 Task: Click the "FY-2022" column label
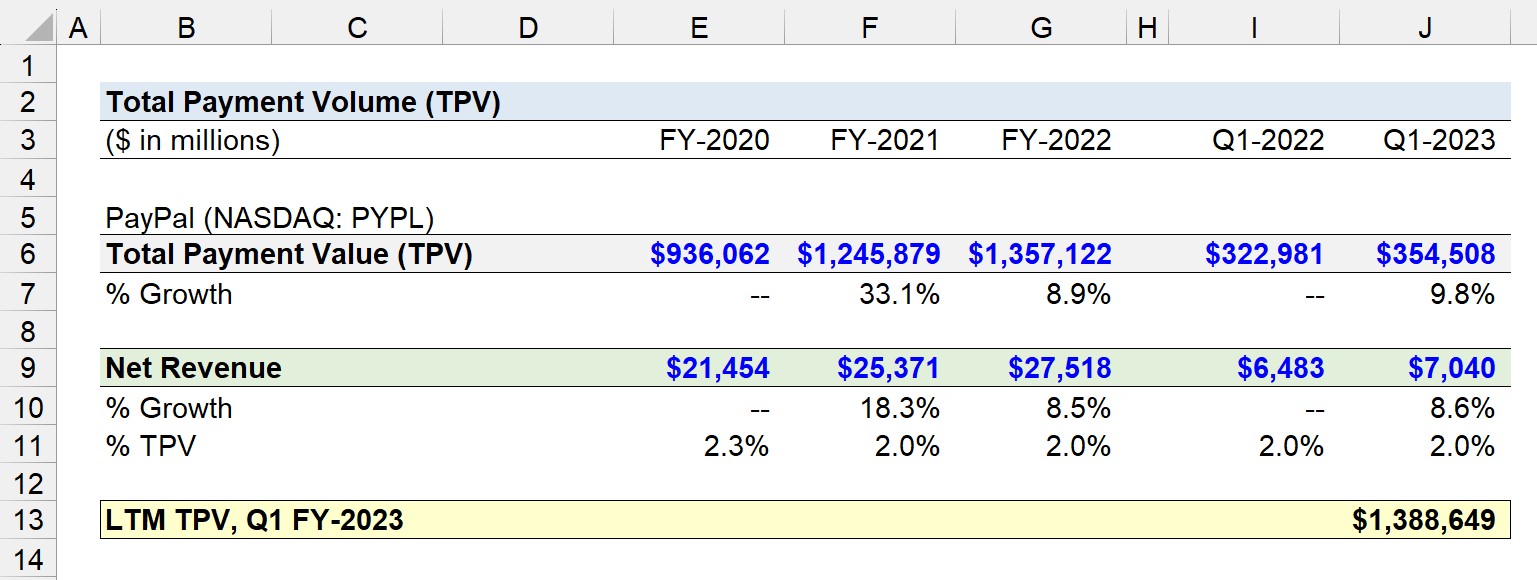point(1056,140)
